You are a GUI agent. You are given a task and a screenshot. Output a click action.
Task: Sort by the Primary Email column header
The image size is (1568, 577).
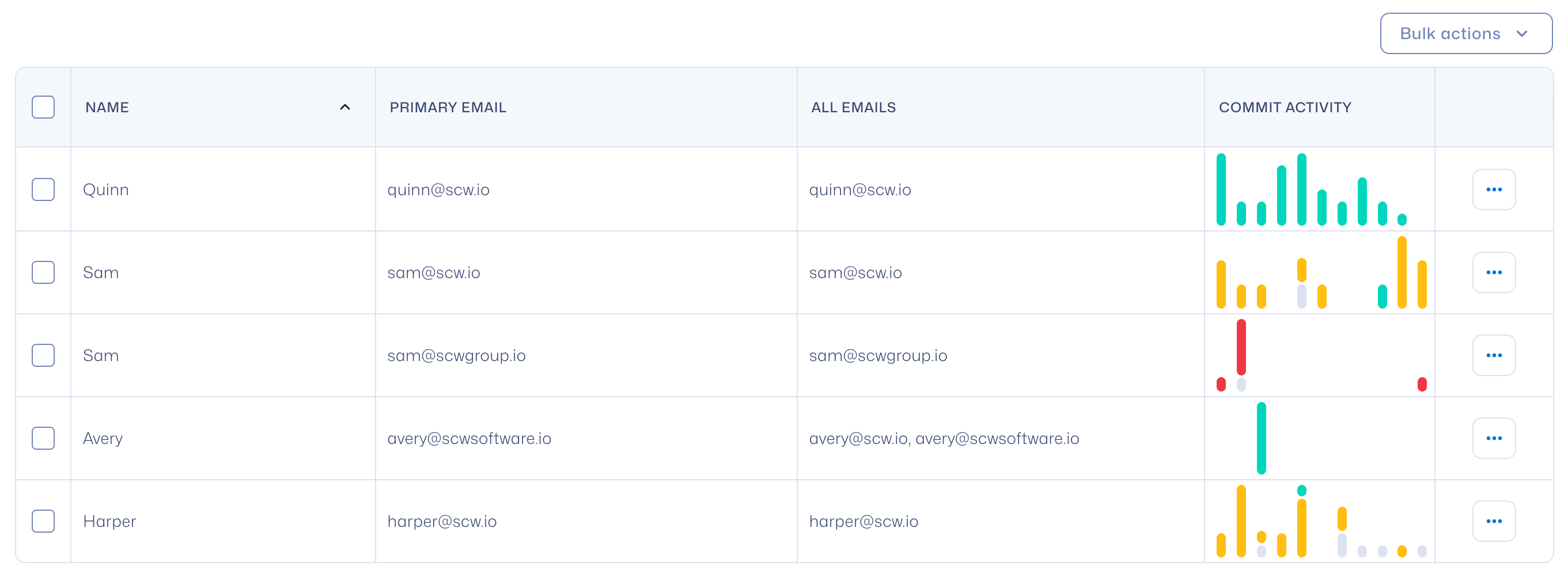448,107
